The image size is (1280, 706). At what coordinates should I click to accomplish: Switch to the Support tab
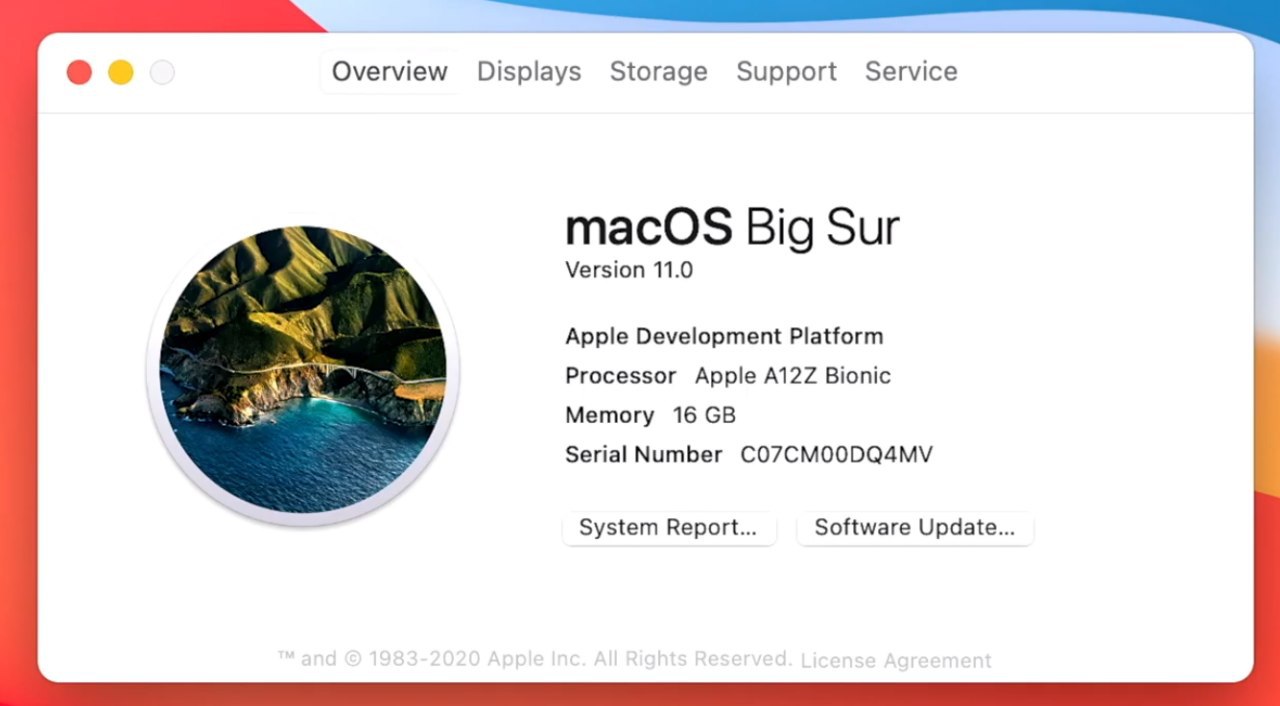[786, 72]
